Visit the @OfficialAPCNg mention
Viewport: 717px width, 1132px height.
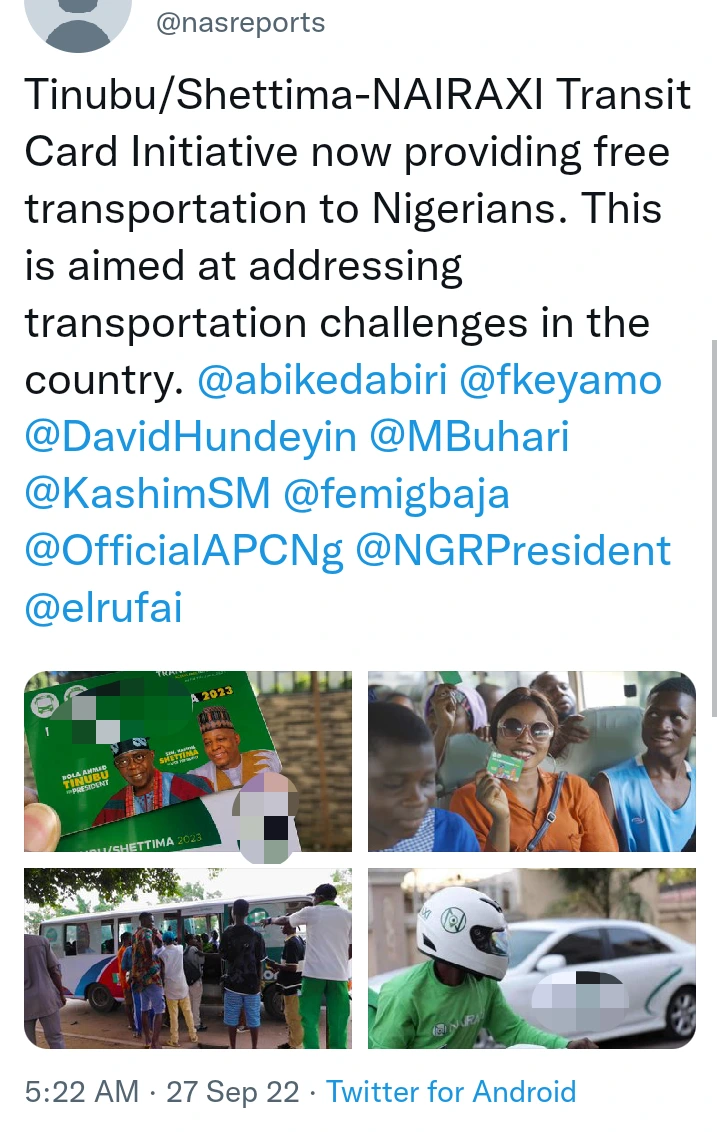(x=184, y=552)
